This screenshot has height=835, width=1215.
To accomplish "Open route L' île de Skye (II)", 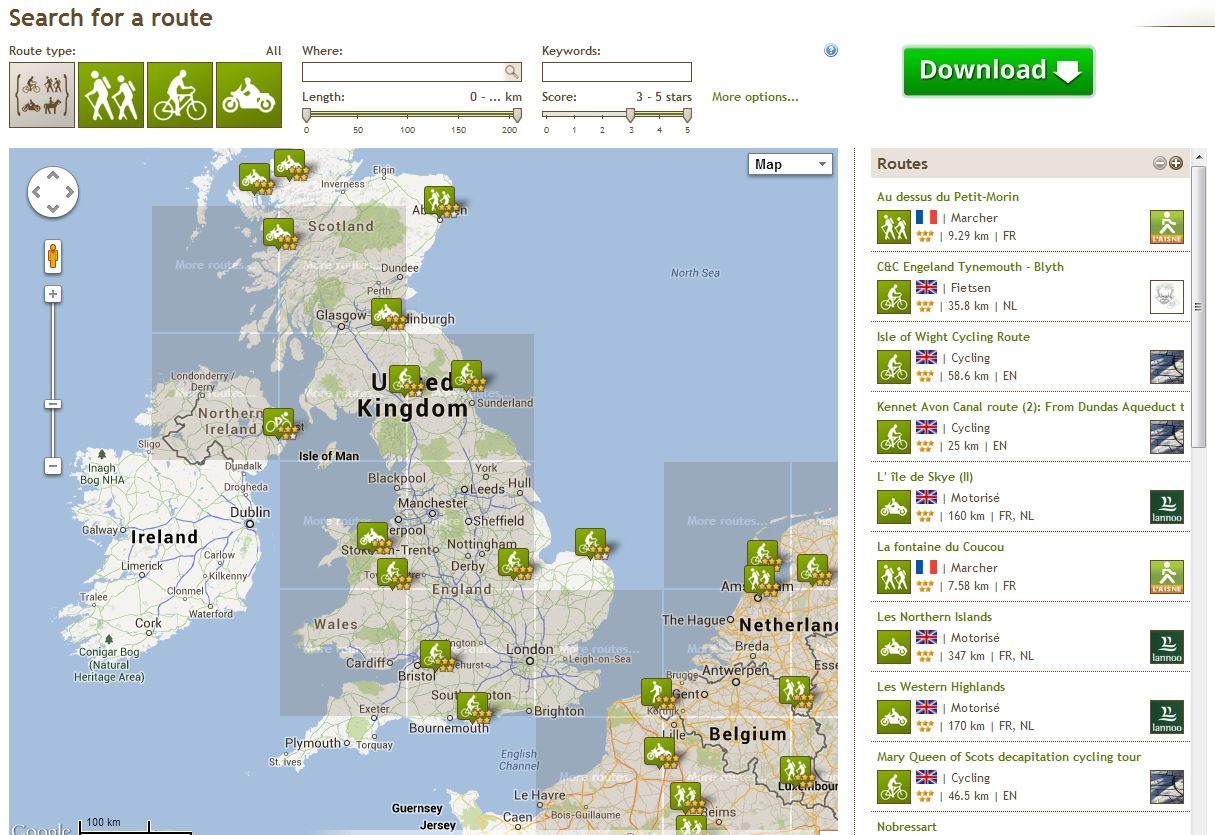I will click(925, 477).
